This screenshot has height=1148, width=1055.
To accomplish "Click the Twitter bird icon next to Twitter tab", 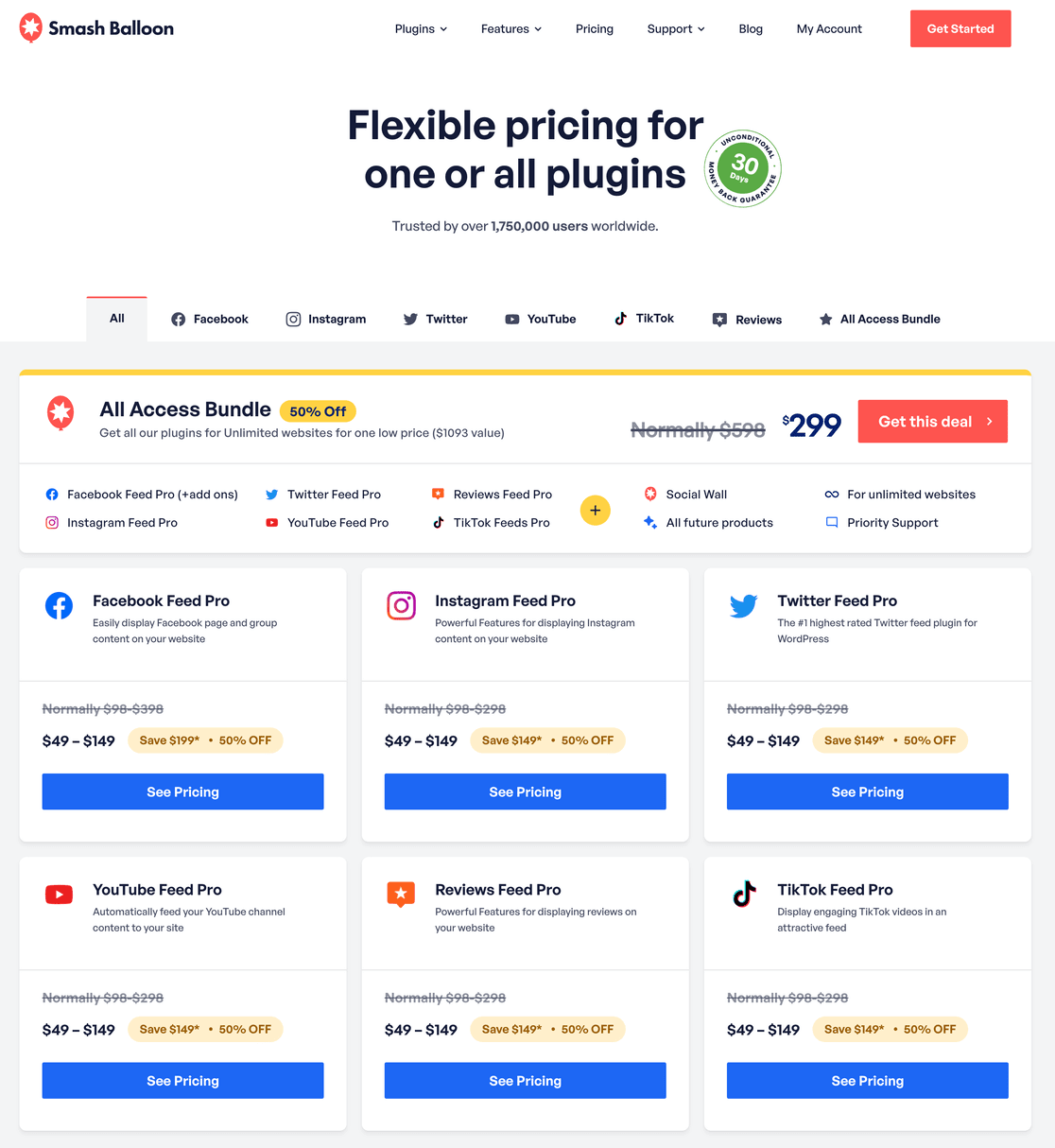I will pyautogui.click(x=410, y=319).
